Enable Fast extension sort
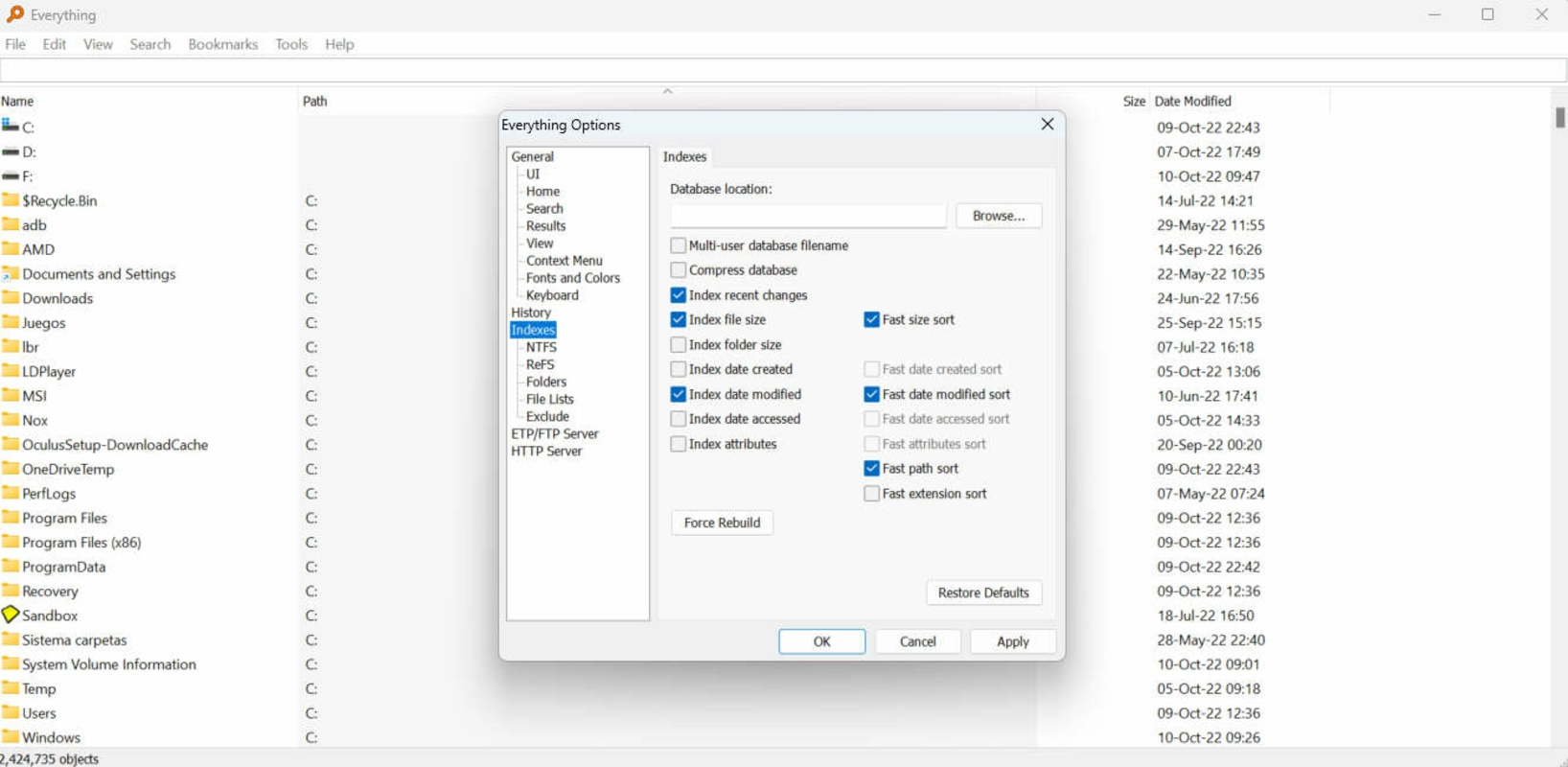The height and width of the screenshot is (767, 1568). [872, 494]
